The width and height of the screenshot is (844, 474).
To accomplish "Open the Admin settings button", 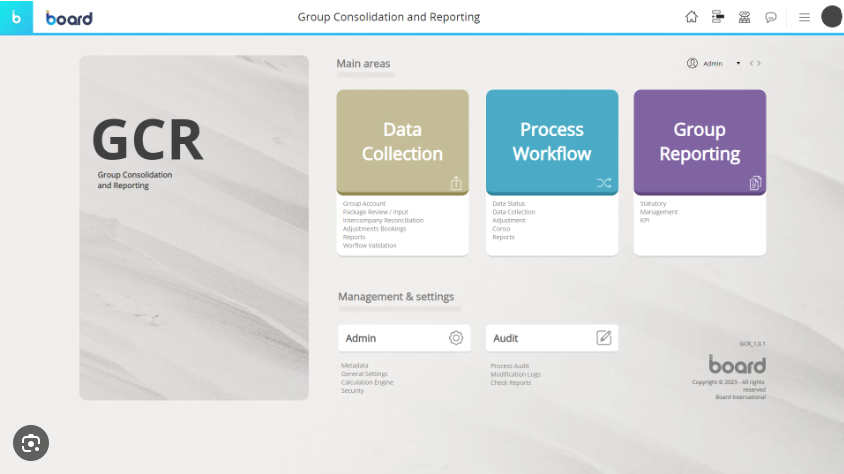I will 404,338.
